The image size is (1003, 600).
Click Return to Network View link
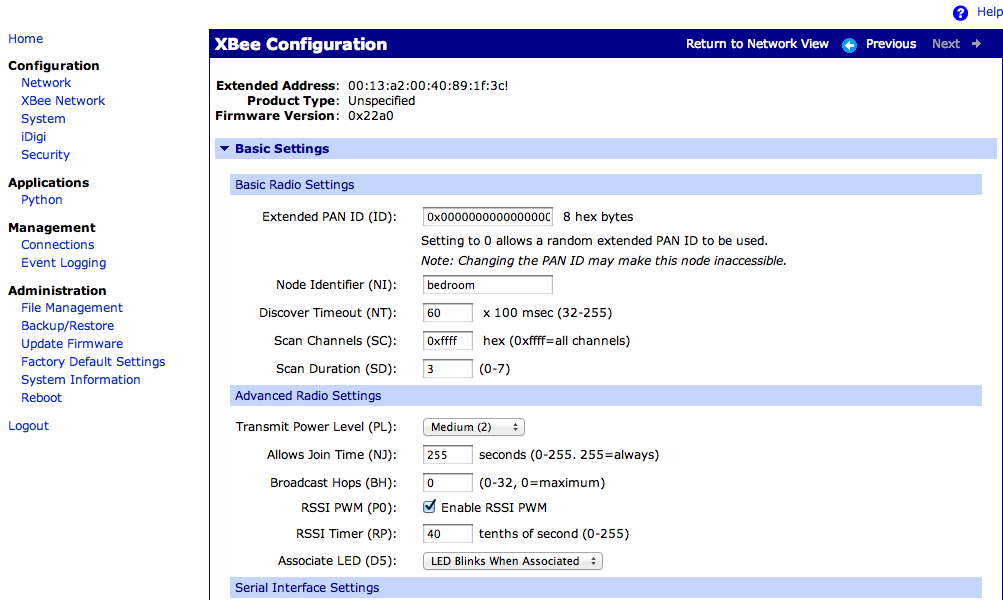click(757, 44)
